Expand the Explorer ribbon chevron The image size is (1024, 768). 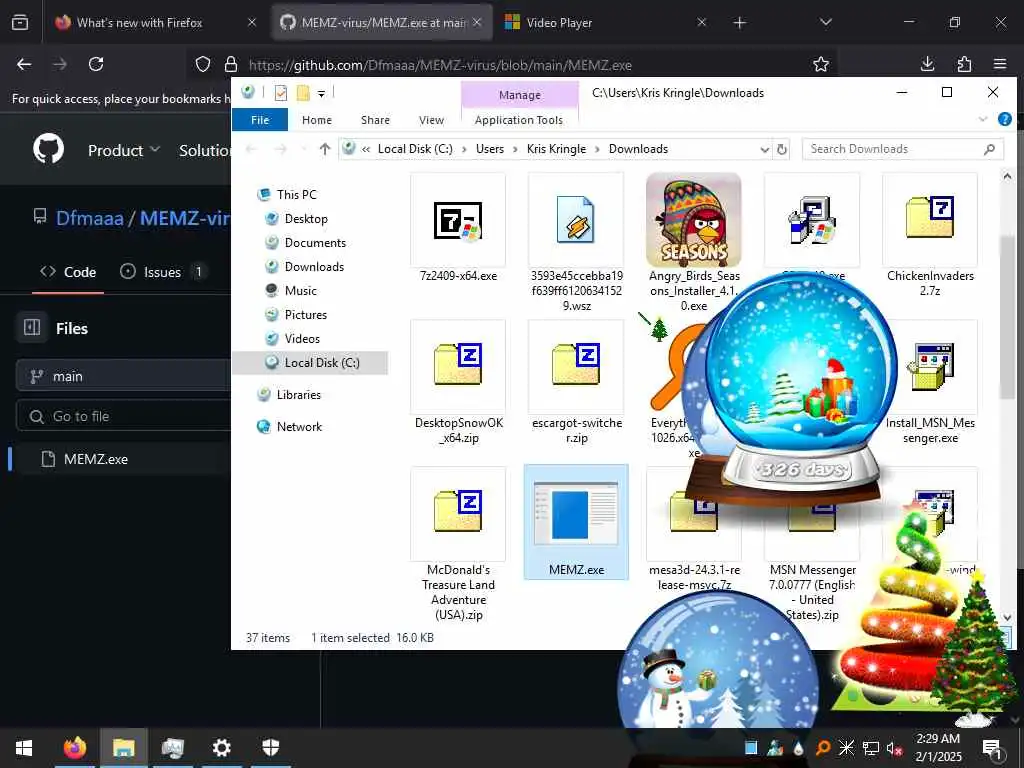[x=983, y=120]
